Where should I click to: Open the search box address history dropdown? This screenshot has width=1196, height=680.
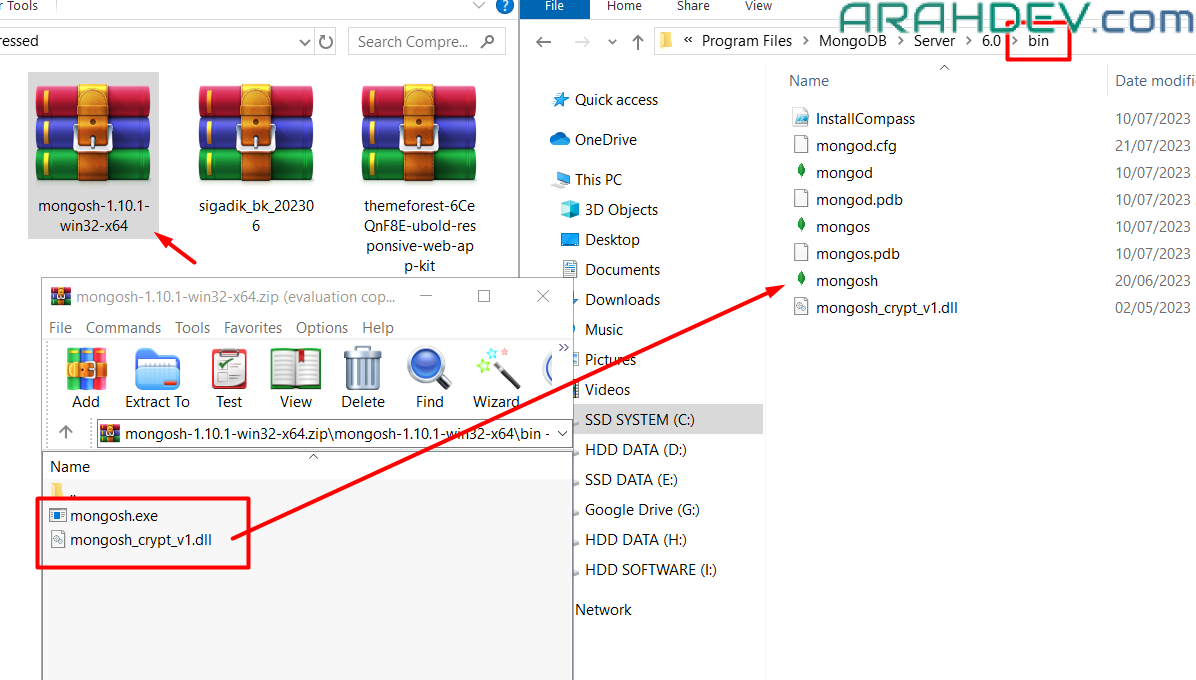(x=305, y=42)
